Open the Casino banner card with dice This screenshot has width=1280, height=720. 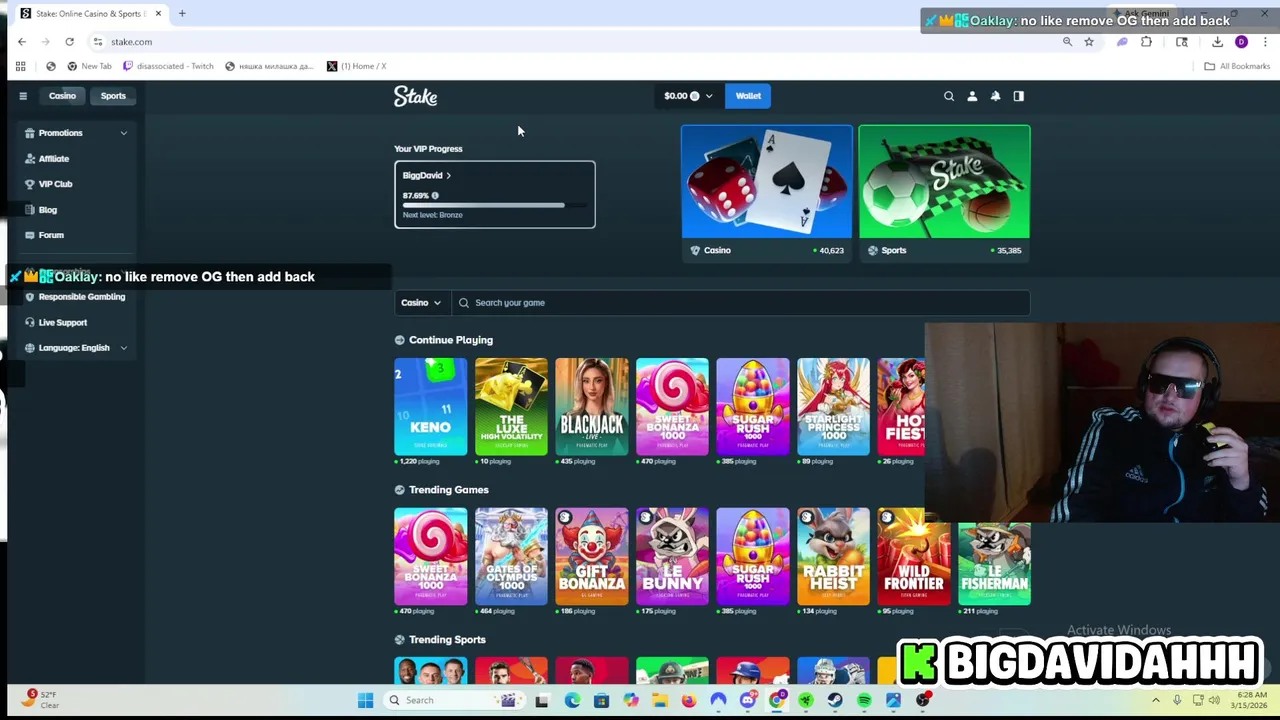tap(767, 192)
